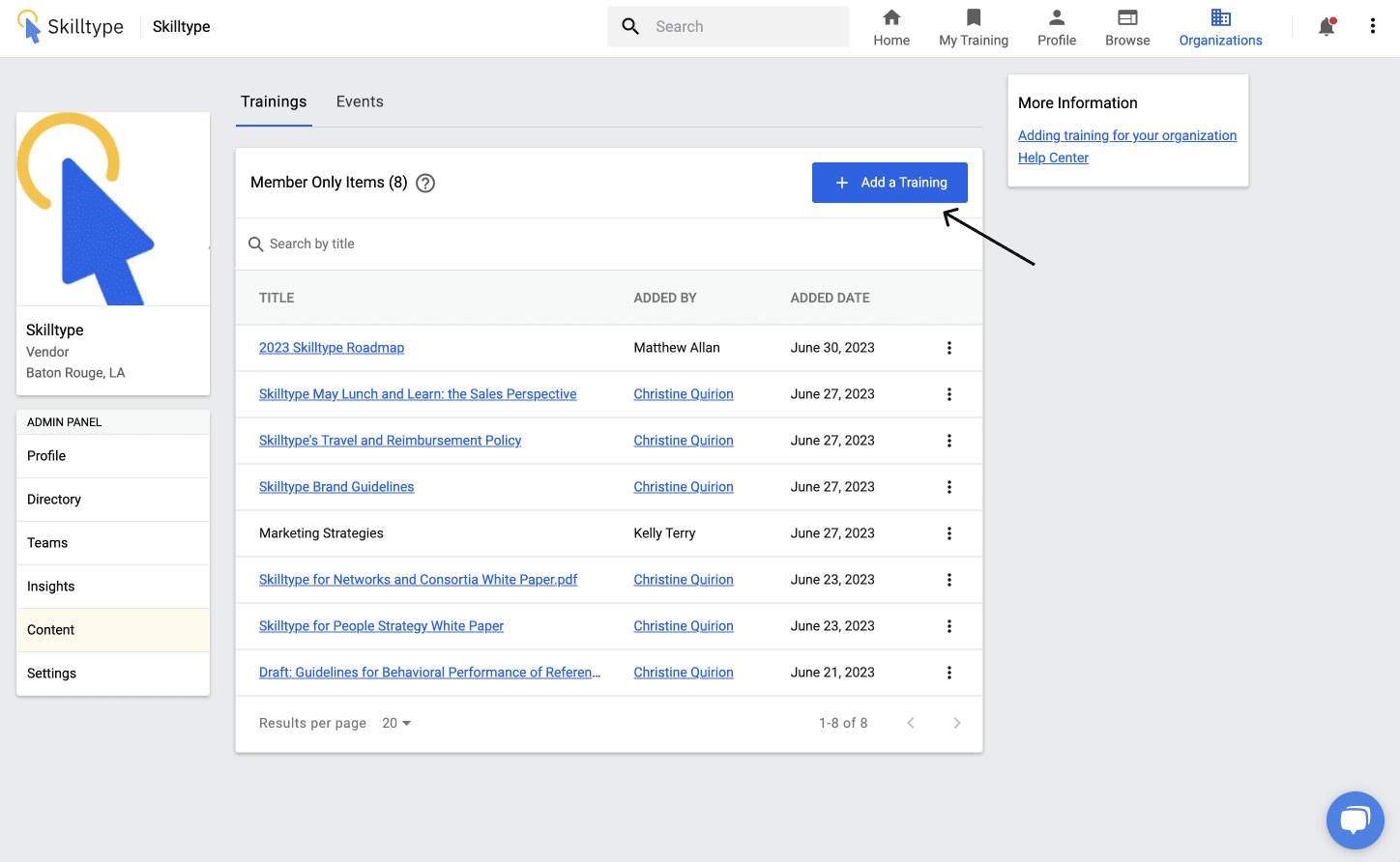Click the Marketing Strategies title text
The height and width of the screenshot is (862, 1400).
[x=321, y=533]
